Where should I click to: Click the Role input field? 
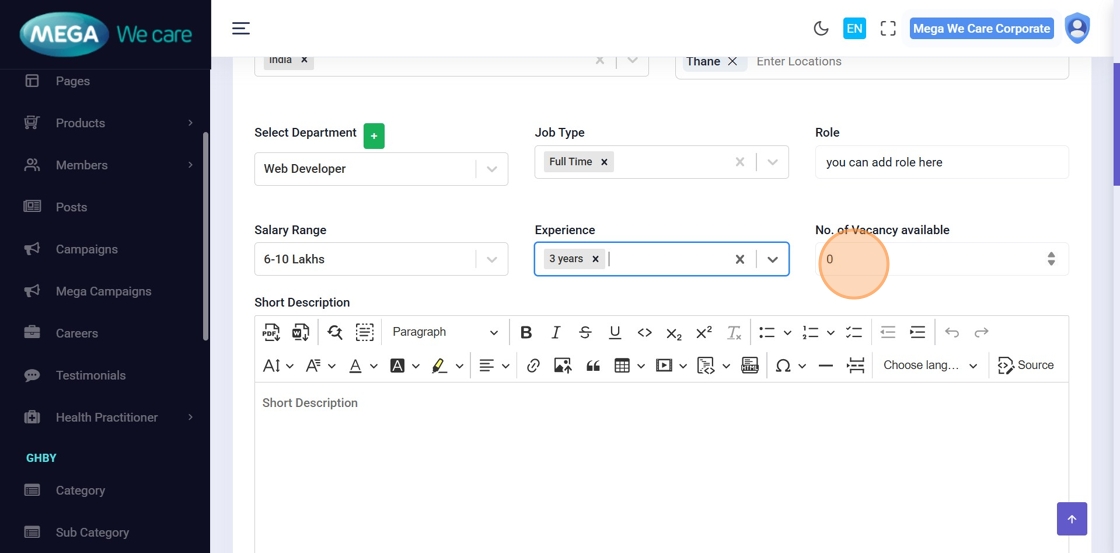click(941, 162)
